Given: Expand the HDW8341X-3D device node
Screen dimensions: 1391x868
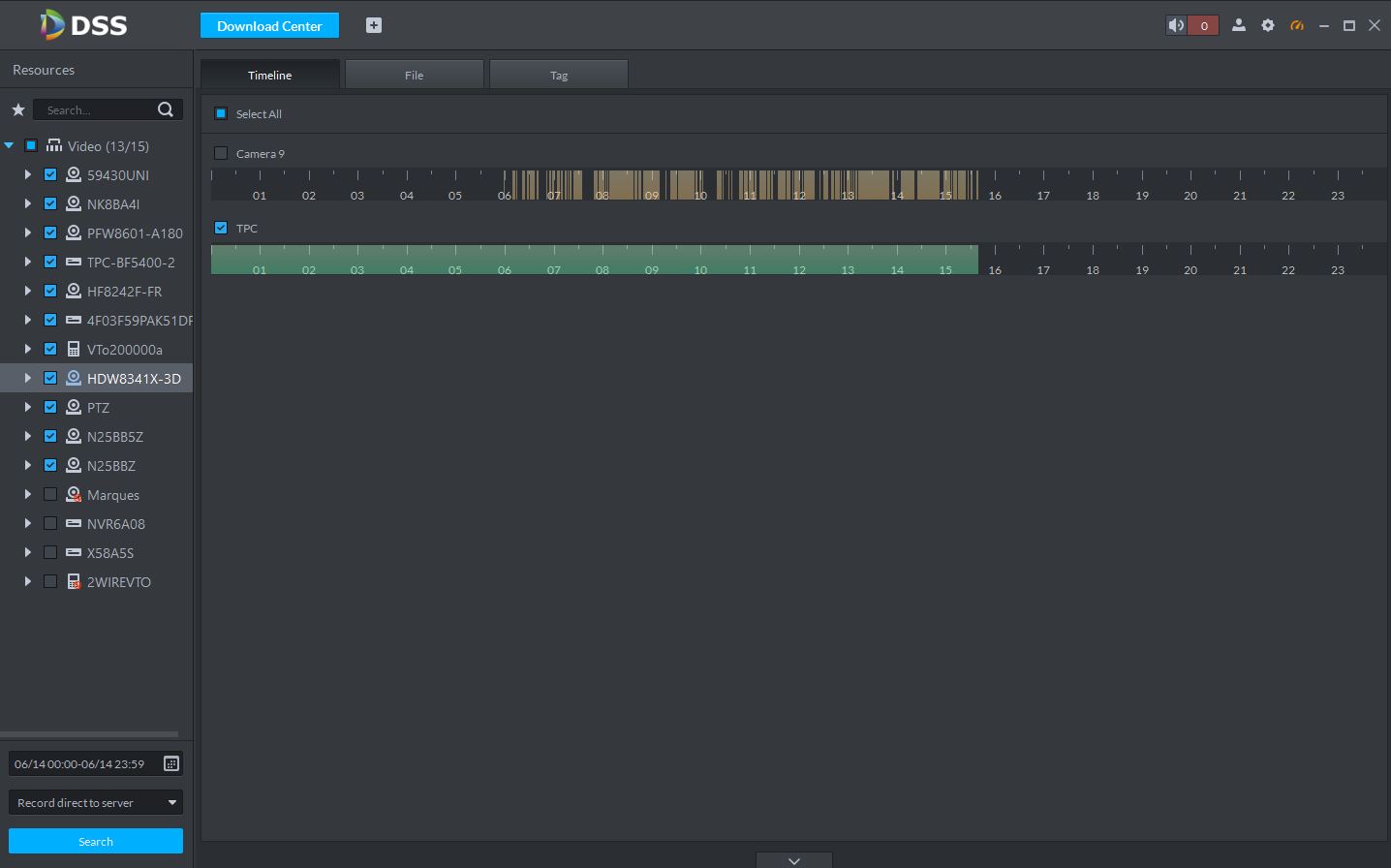Looking at the screenshot, I should point(28,378).
